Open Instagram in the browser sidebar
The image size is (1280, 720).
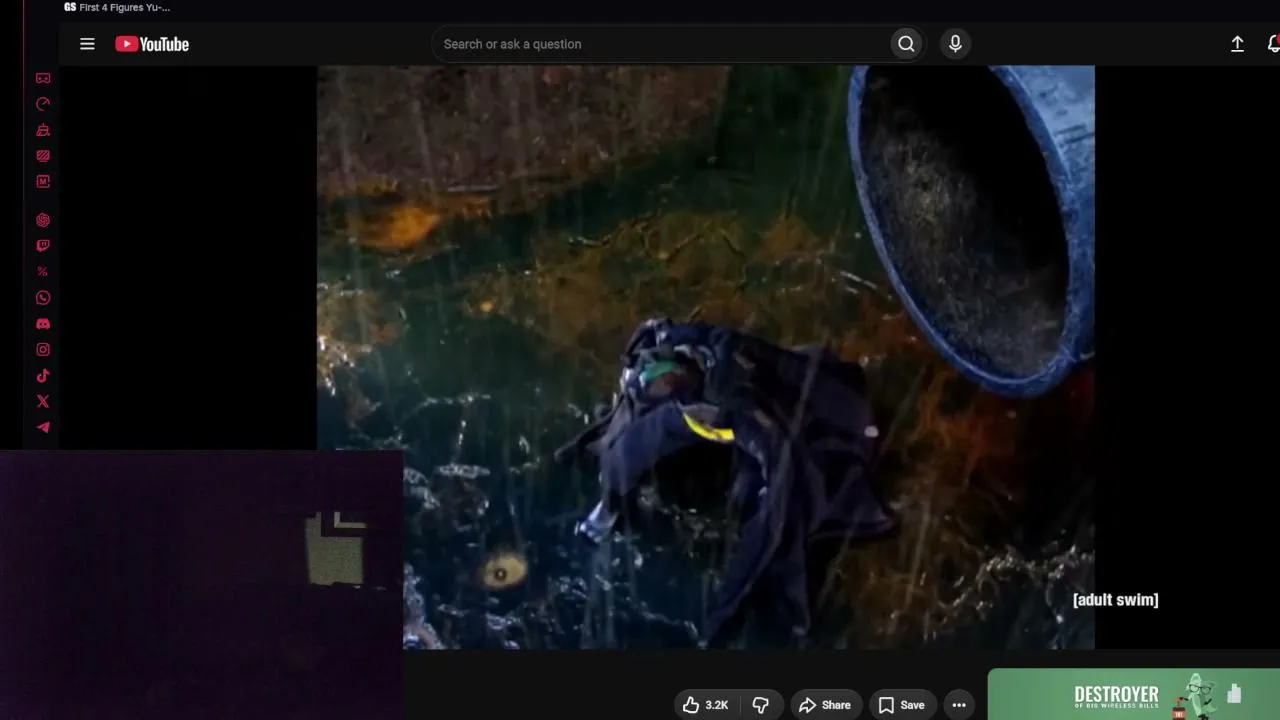coord(43,350)
